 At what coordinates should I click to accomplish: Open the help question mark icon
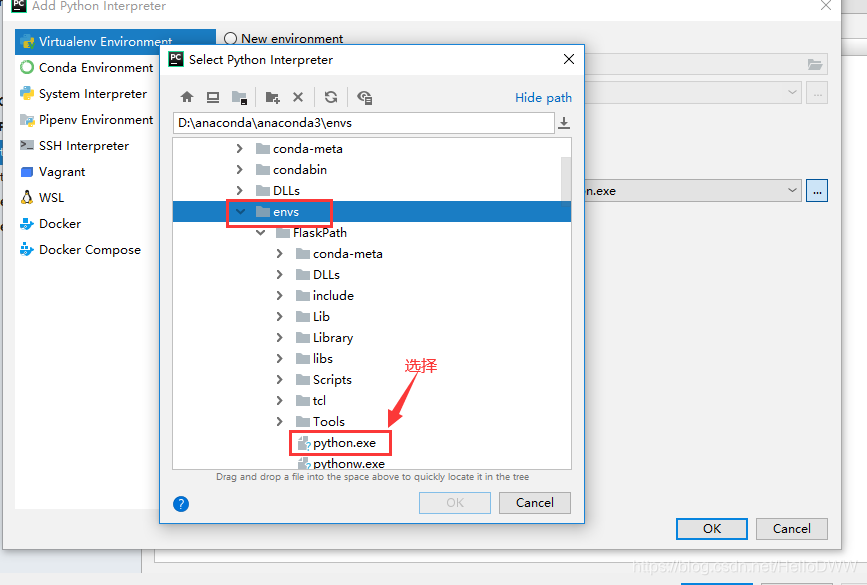tap(181, 504)
